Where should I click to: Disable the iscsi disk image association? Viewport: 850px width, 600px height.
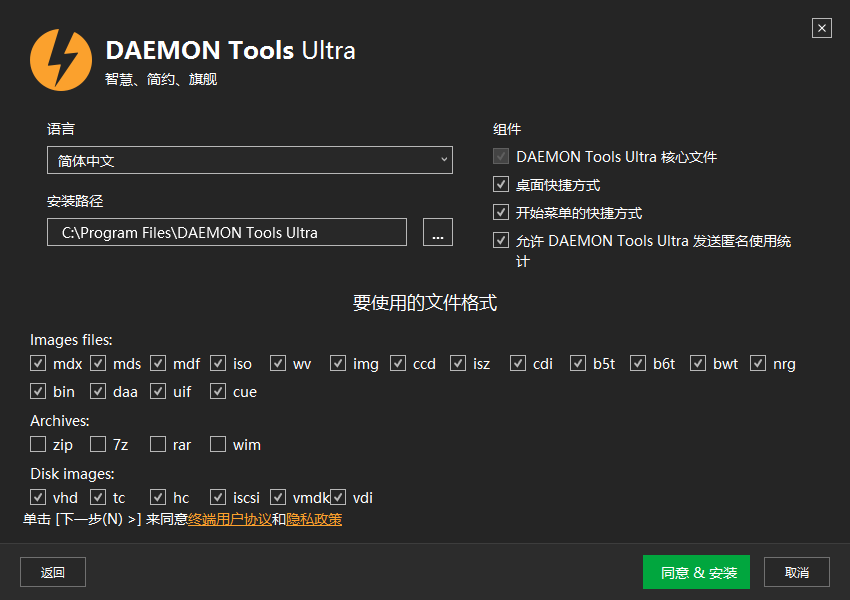(218, 497)
